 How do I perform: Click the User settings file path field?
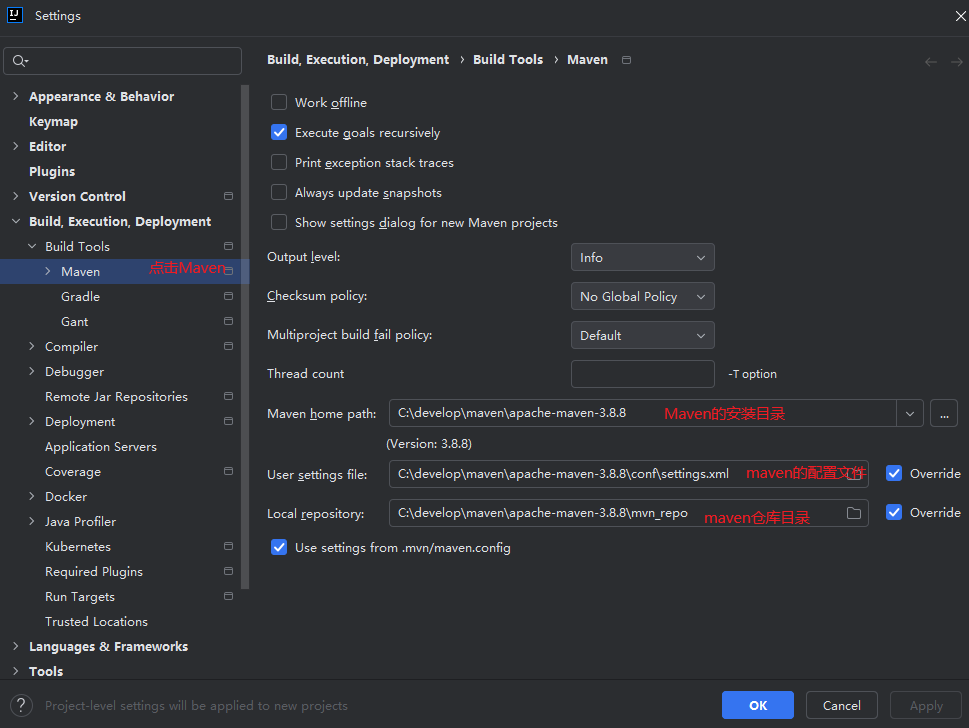[x=628, y=474]
